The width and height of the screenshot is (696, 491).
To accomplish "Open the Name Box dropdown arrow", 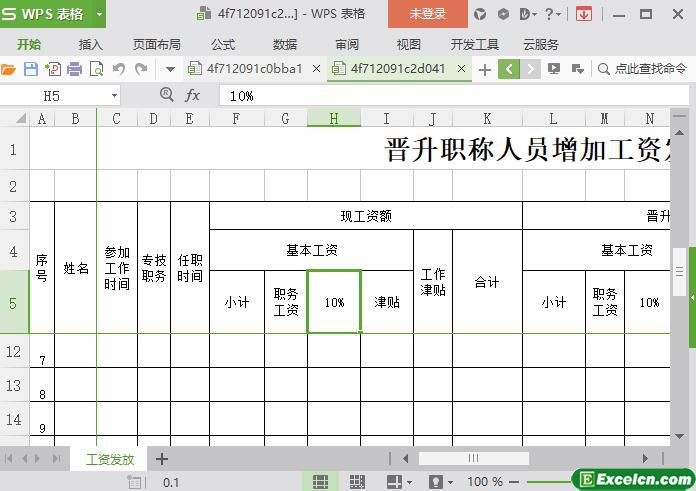I will click(x=114, y=95).
